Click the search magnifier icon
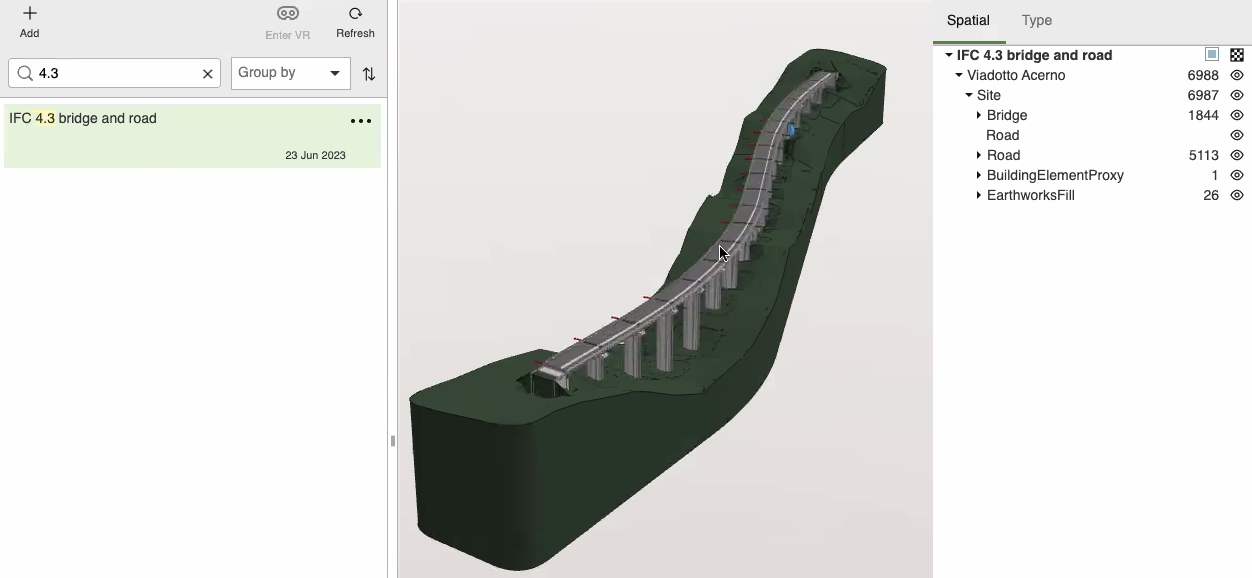 pyautogui.click(x=26, y=73)
